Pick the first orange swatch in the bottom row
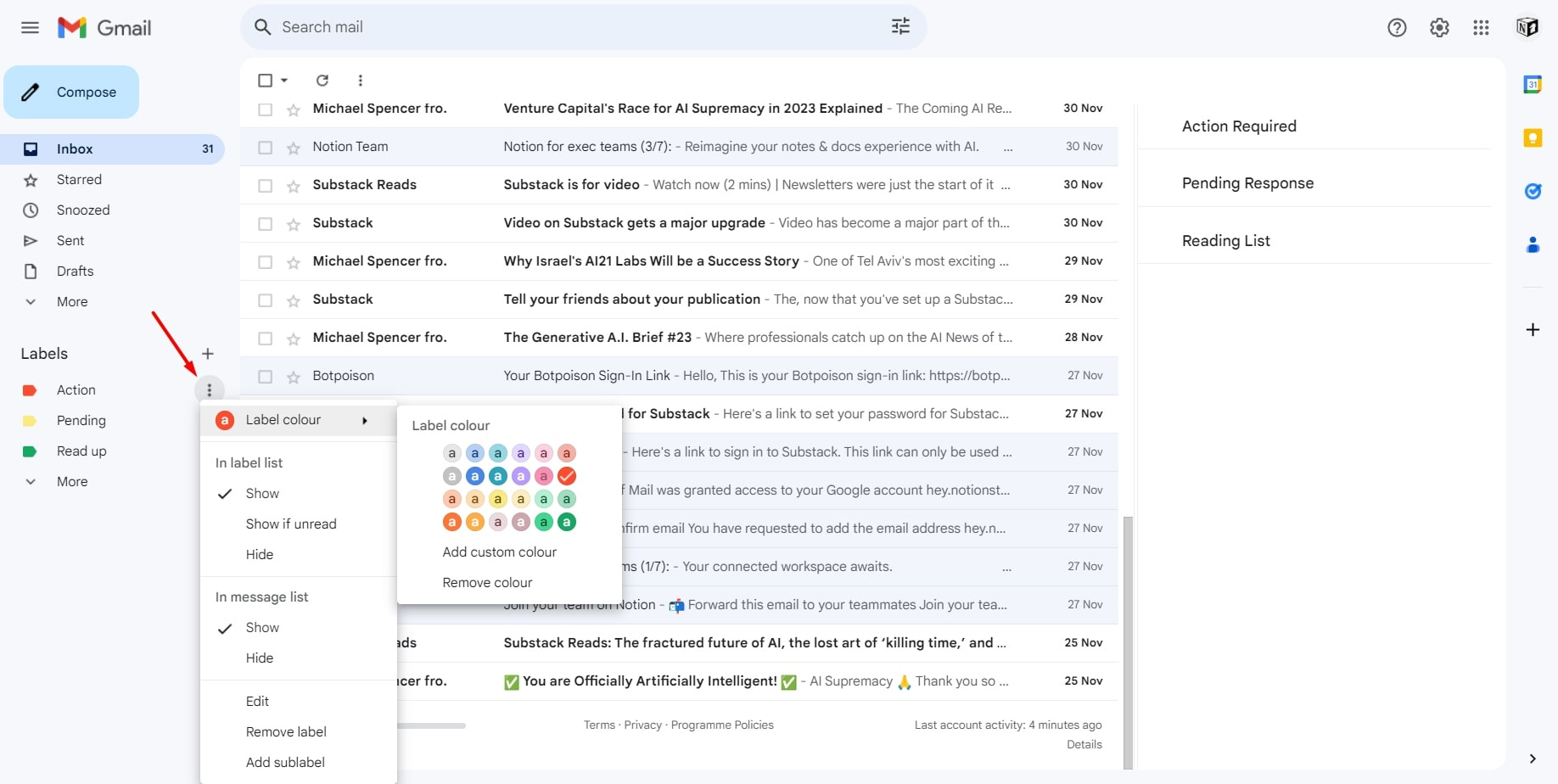The image size is (1558, 784). pos(452,522)
